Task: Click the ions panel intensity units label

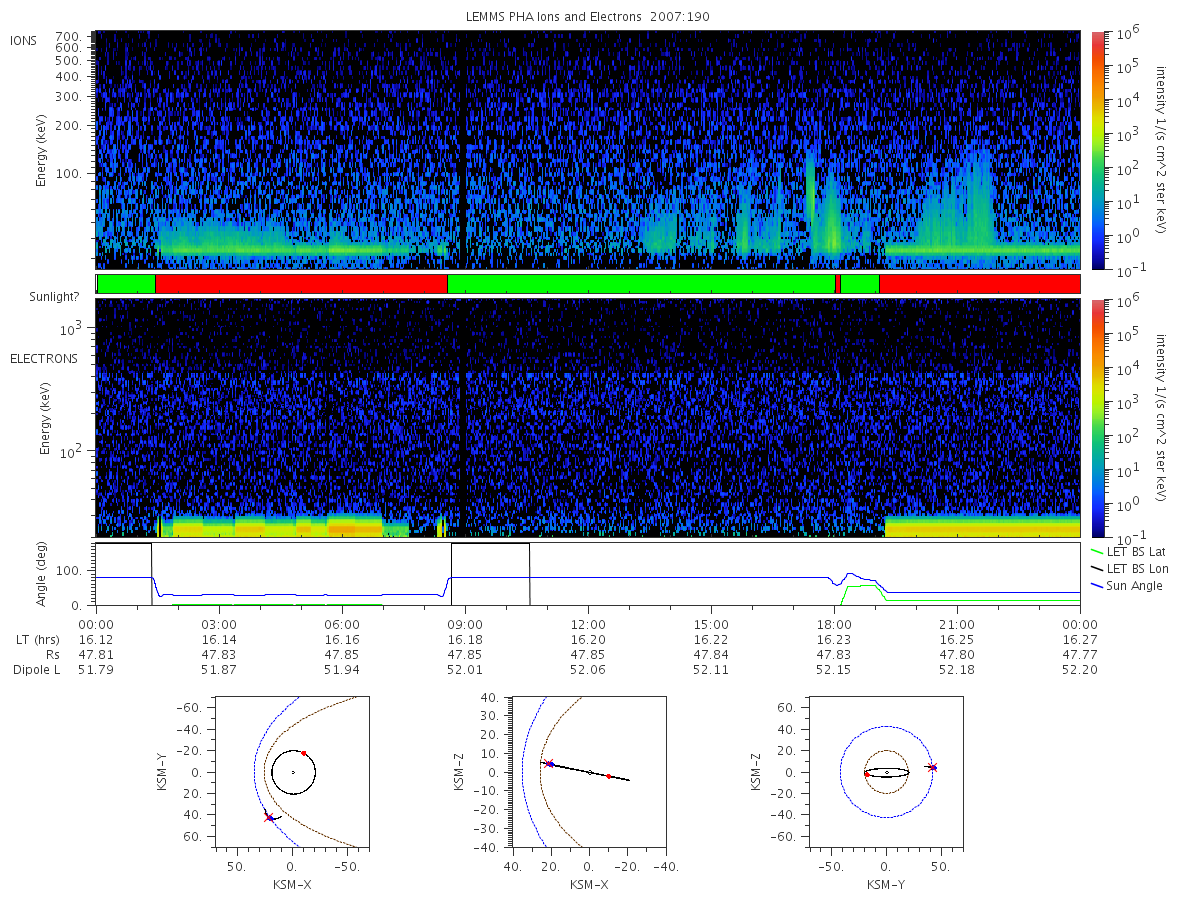Action: coord(1163,151)
